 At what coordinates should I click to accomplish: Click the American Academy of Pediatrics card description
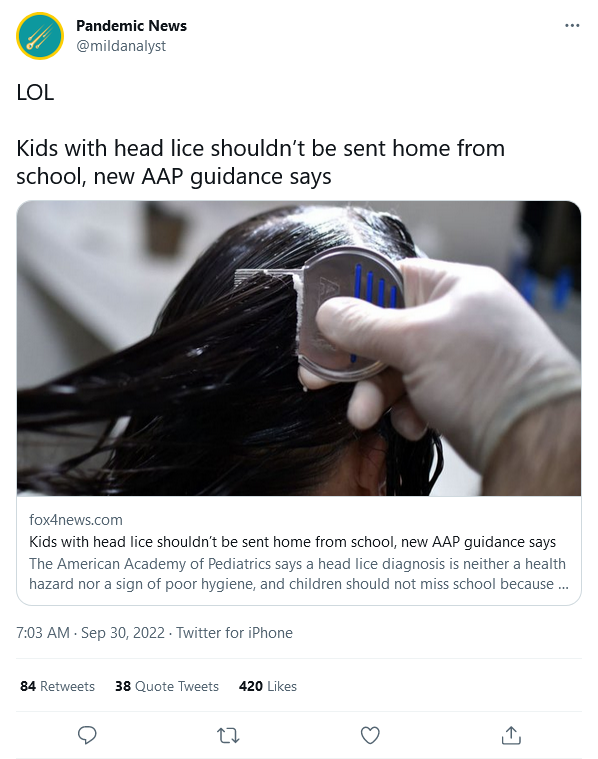(299, 574)
